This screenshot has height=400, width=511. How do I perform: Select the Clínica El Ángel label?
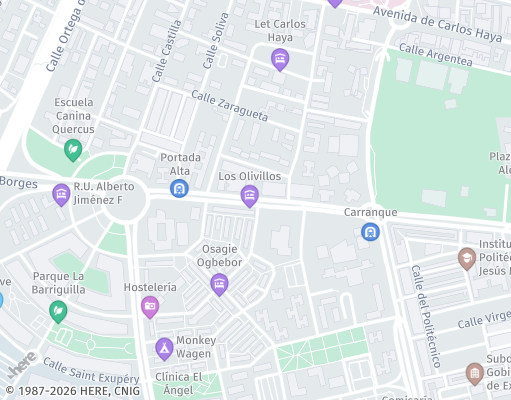click(x=179, y=383)
